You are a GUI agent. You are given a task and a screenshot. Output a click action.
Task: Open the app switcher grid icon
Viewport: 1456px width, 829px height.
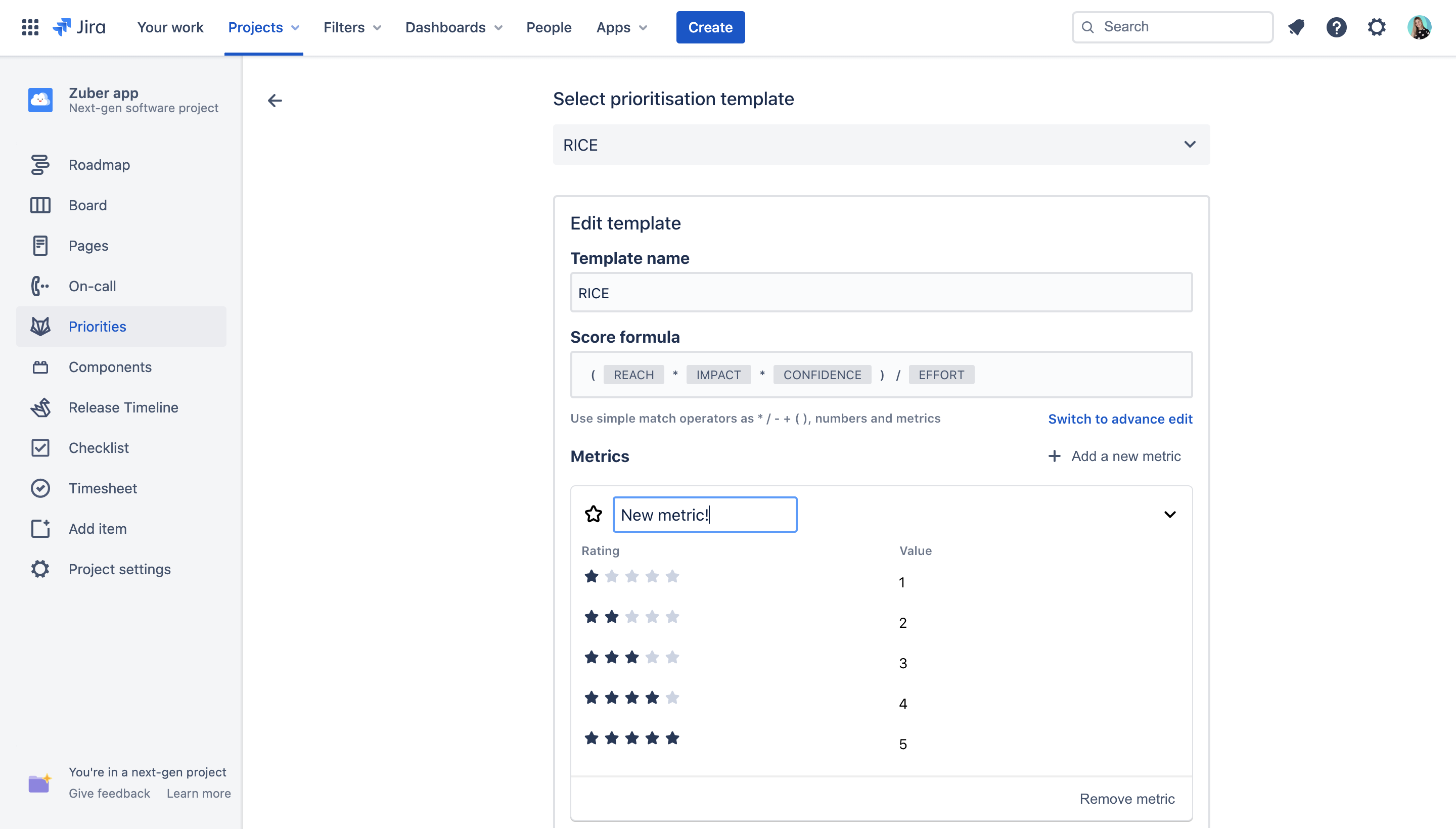tap(30, 27)
